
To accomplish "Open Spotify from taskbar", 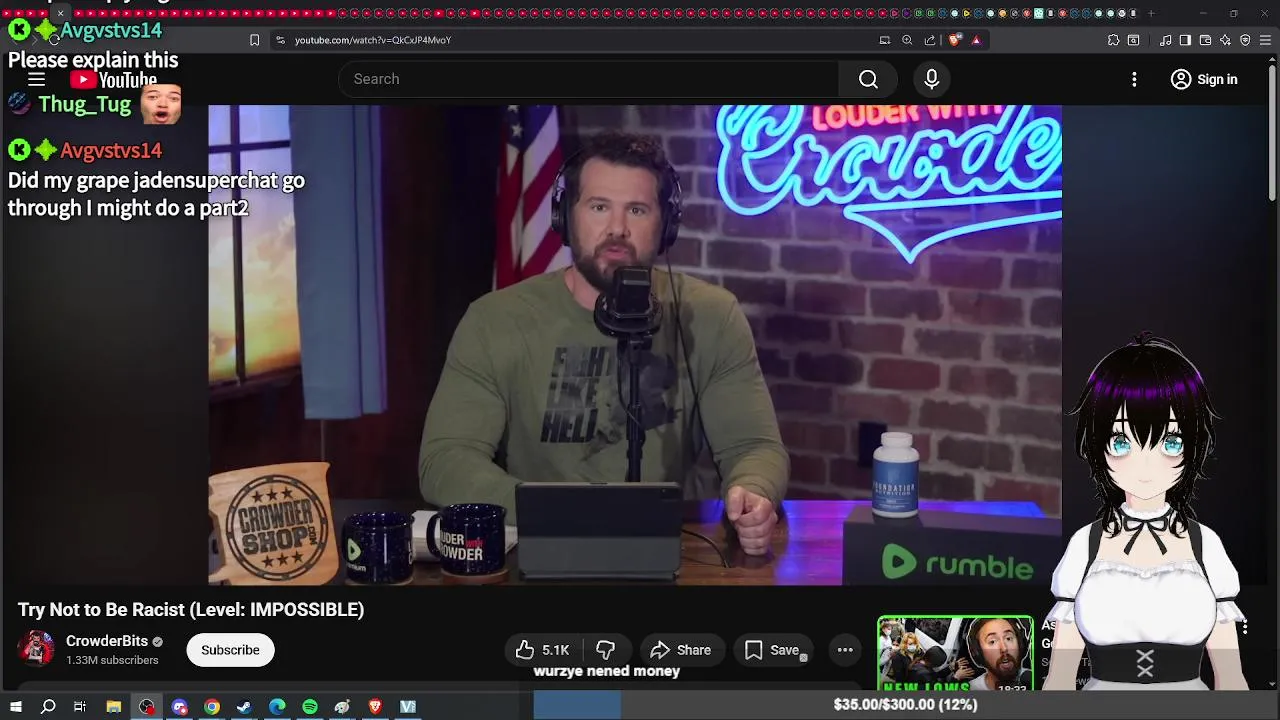I will tap(310, 707).
